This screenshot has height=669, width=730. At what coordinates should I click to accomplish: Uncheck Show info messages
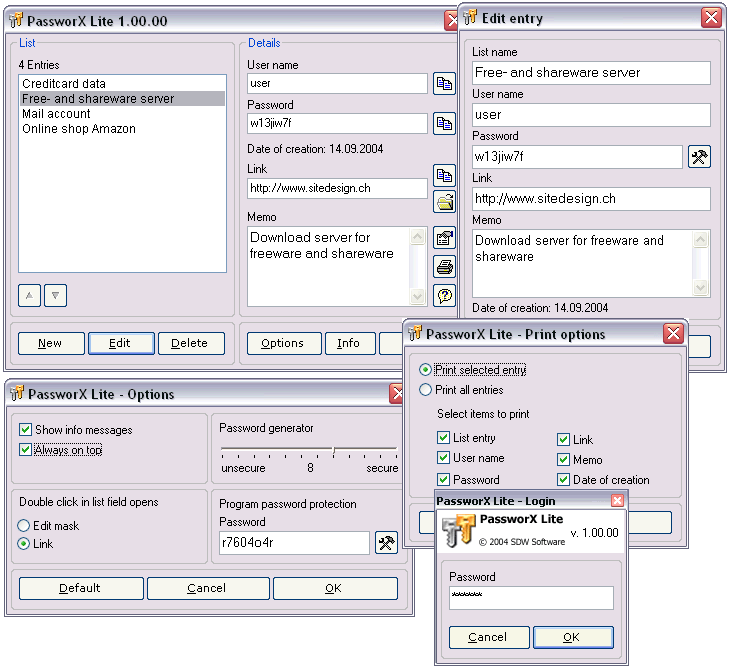pyautogui.click(x=26, y=430)
